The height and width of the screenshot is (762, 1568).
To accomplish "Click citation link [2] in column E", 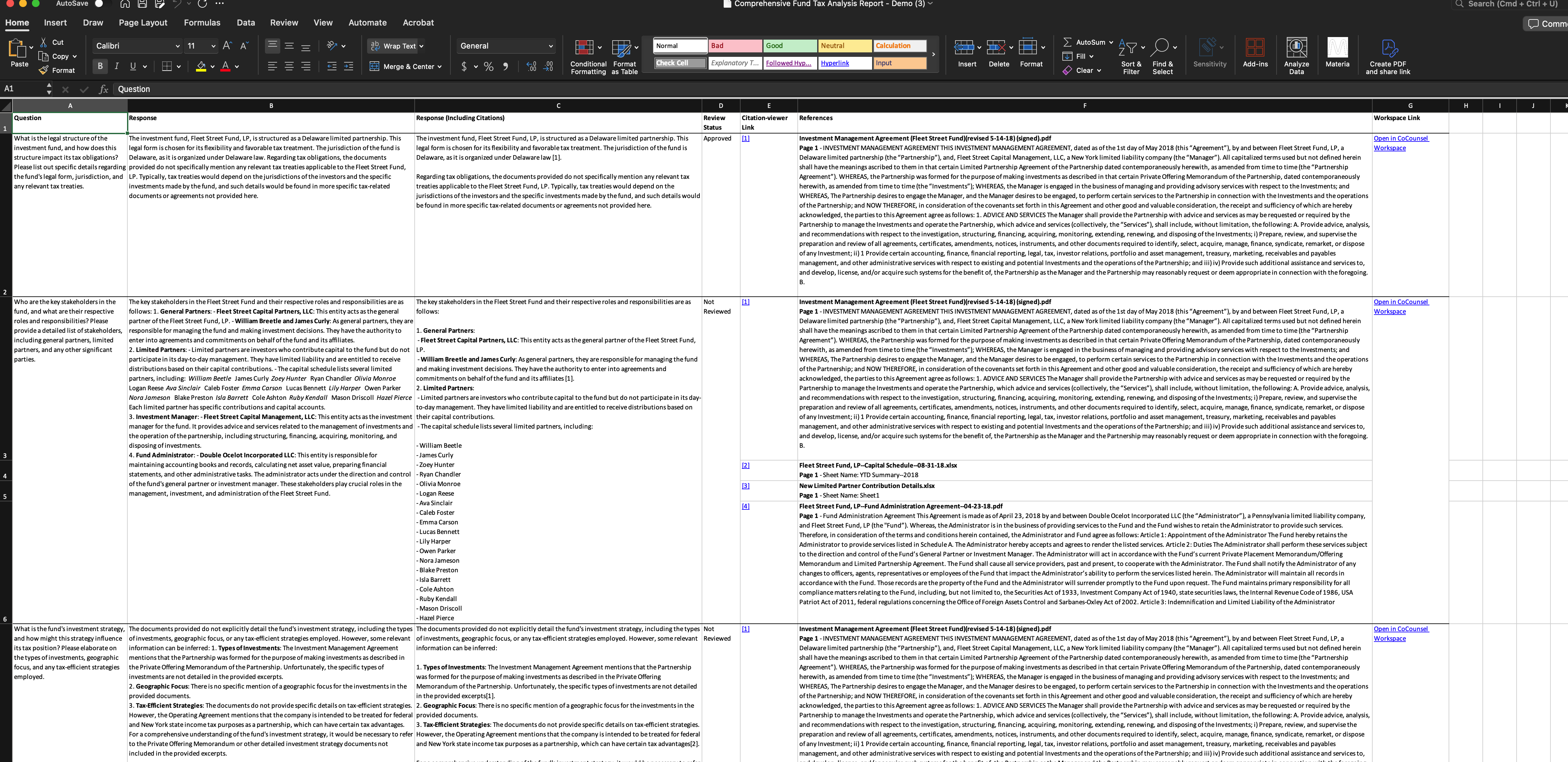I will 745,465.
